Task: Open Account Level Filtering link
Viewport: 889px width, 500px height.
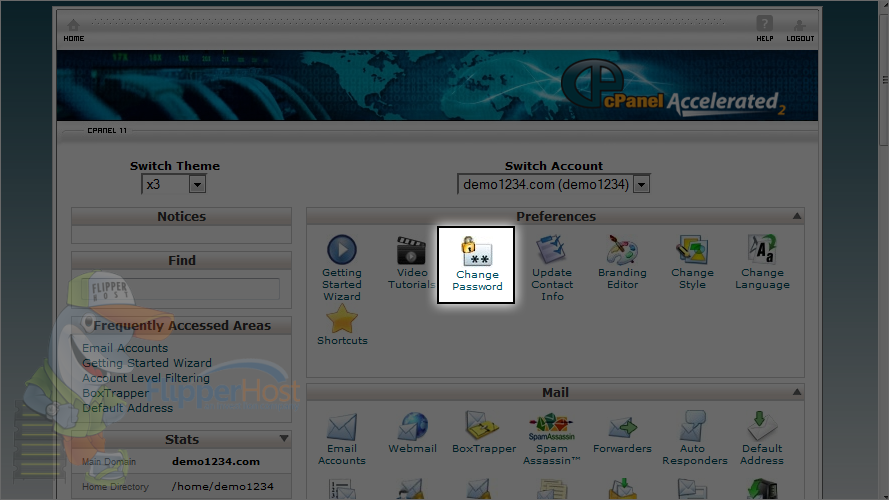Action: [146, 378]
